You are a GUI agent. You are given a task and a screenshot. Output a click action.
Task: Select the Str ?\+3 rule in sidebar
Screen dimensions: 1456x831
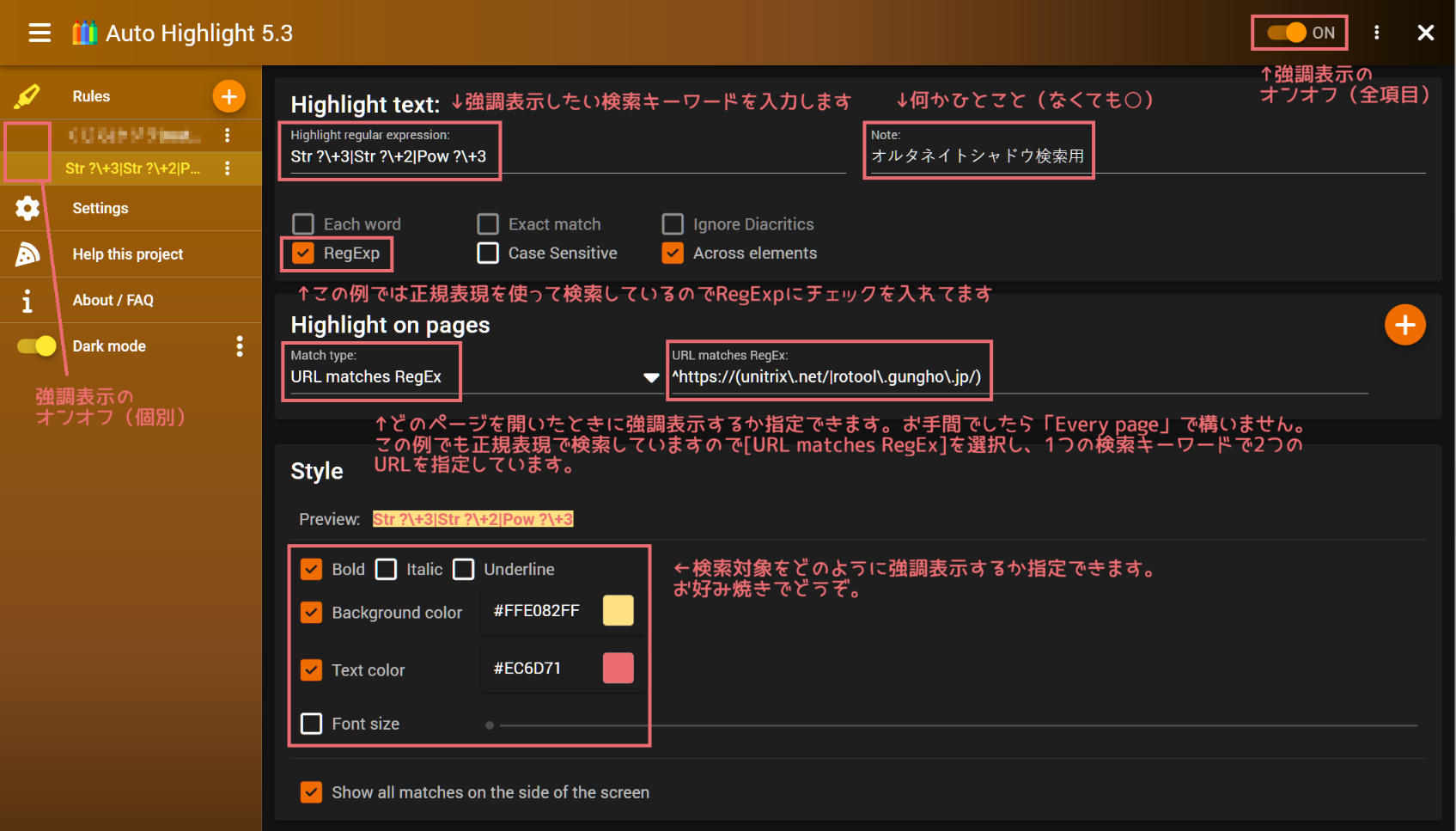132,168
